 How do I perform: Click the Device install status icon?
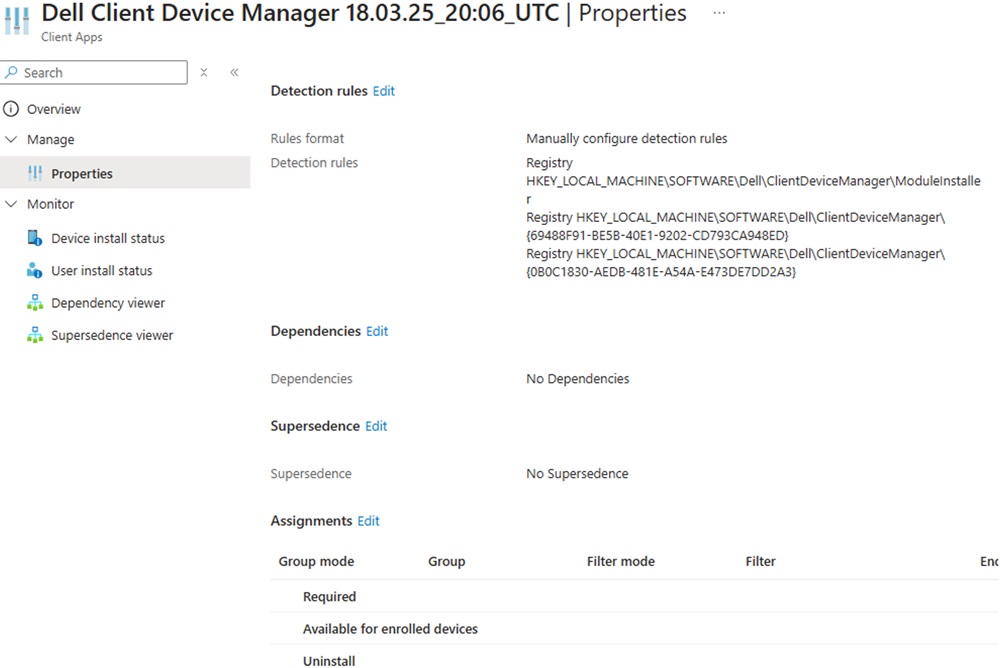click(x=35, y=238)
